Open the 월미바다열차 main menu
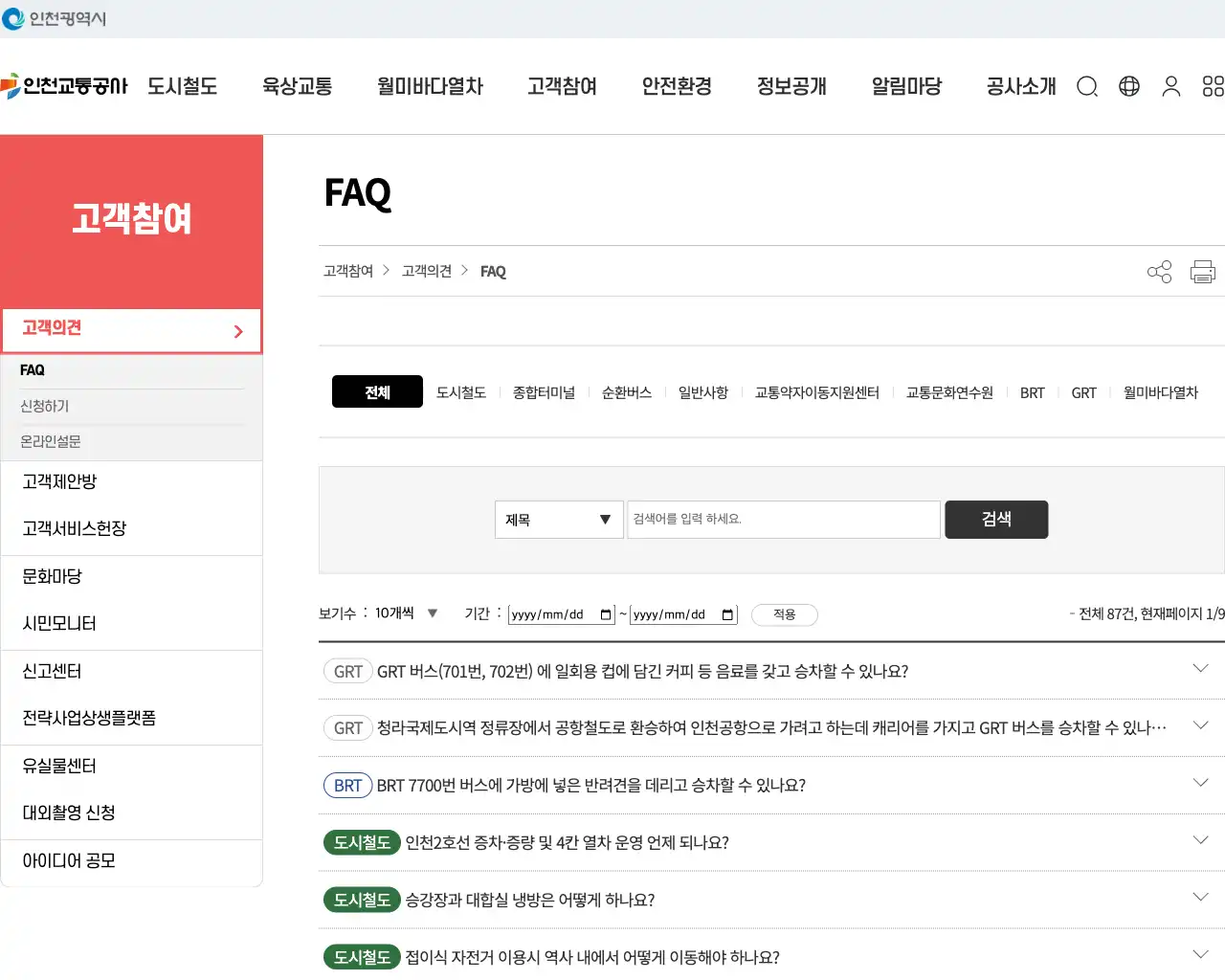 (x=430, y=86)
